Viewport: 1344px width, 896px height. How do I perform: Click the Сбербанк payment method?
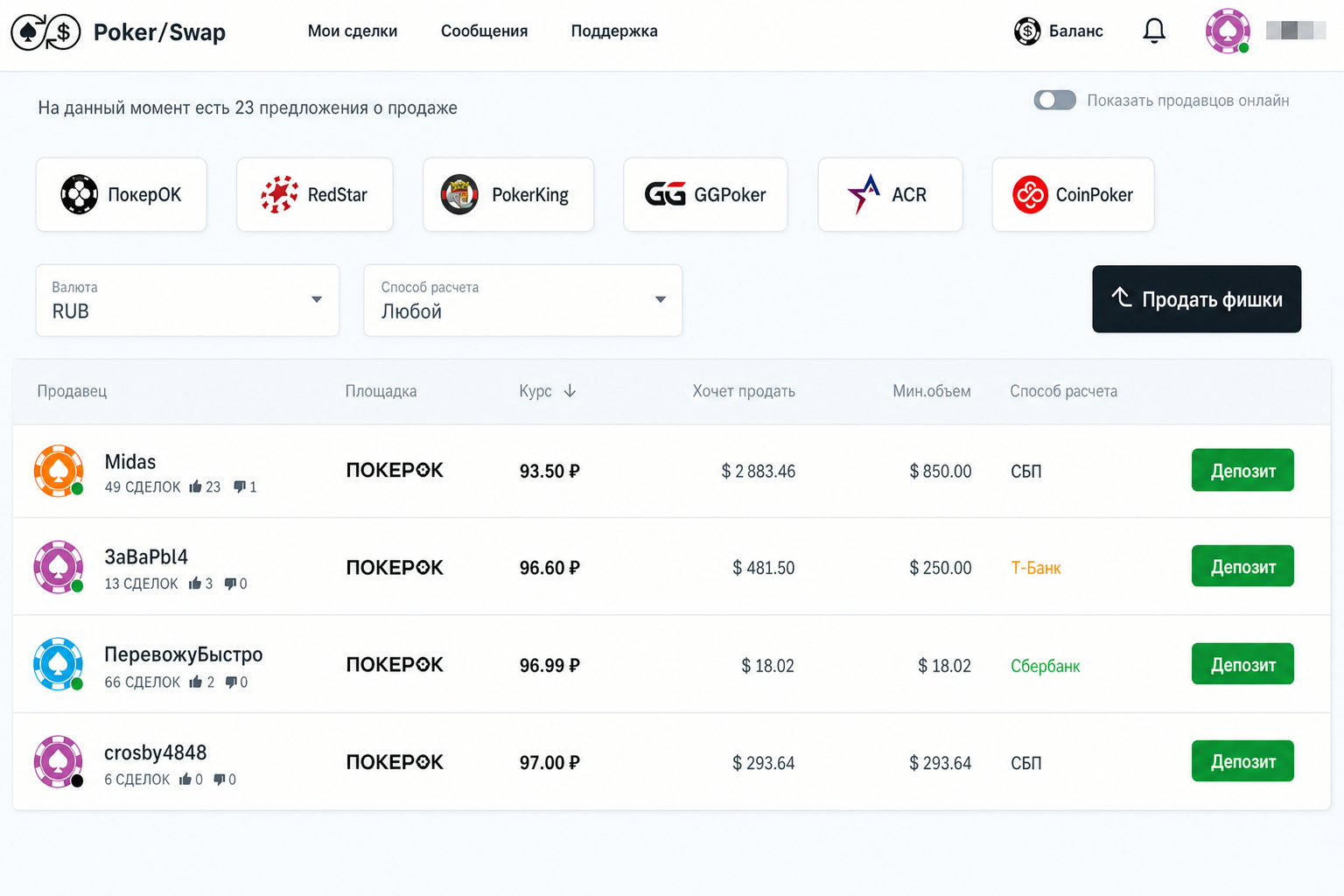tap(1046, 666)
